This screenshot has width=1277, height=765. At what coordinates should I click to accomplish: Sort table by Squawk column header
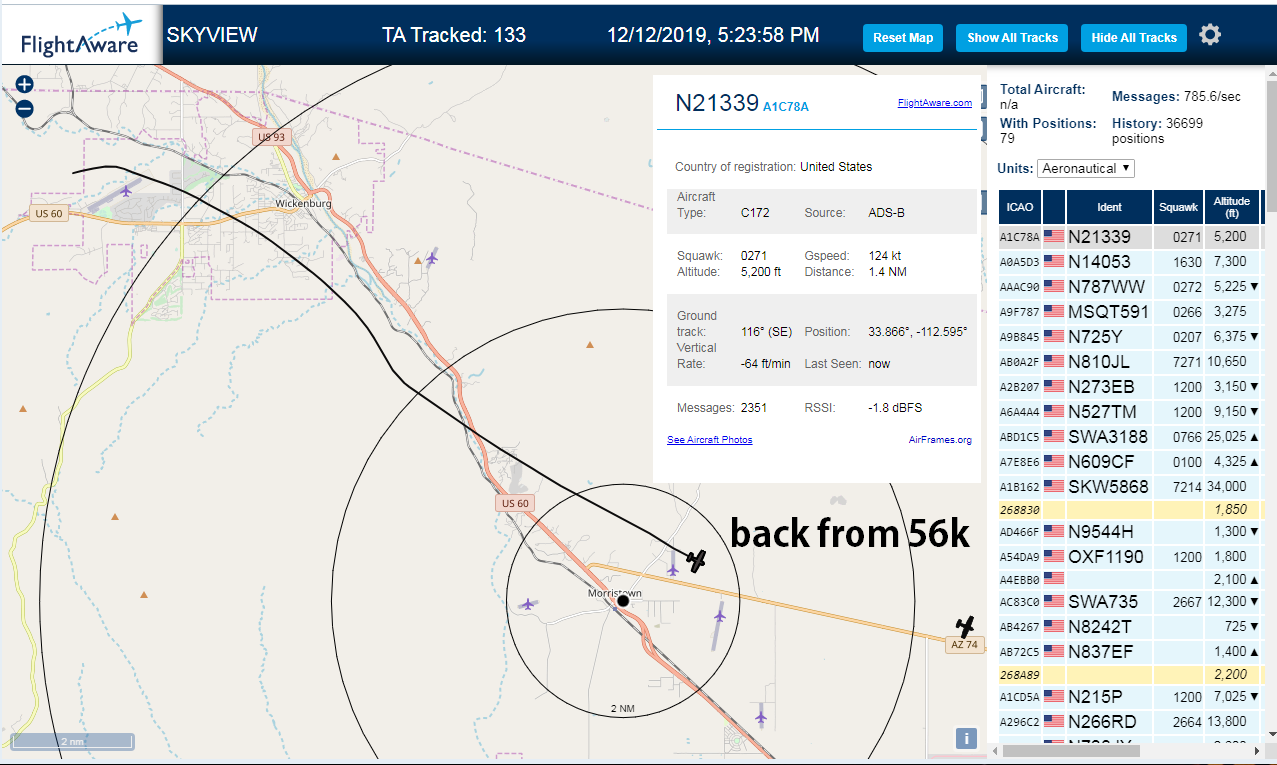click(x=1179, y=207)
